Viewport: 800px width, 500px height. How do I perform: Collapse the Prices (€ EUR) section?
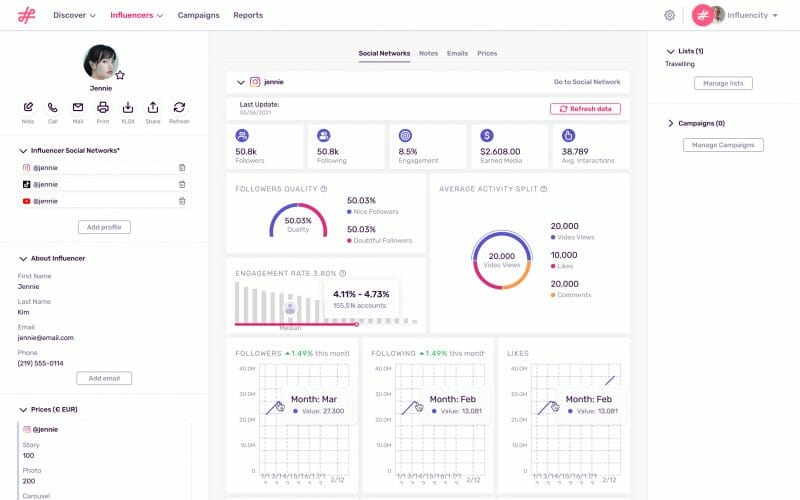click(x=22, y=409)
